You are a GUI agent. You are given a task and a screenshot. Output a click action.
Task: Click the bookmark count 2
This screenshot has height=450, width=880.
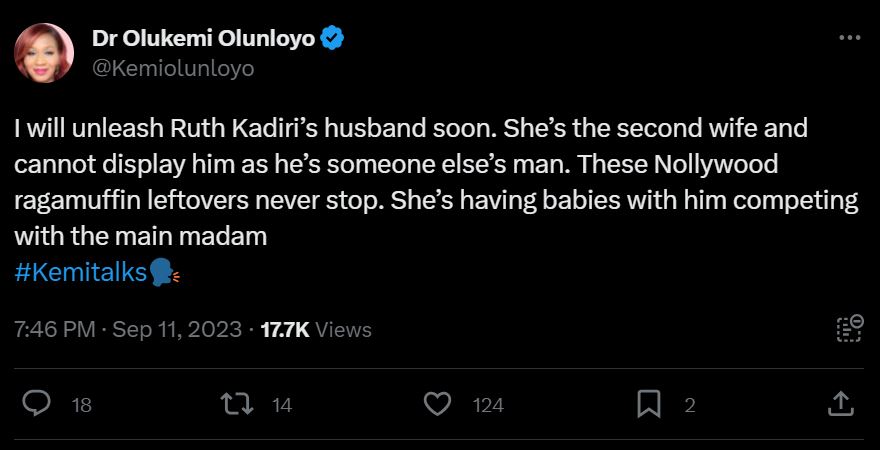[689, 405]
